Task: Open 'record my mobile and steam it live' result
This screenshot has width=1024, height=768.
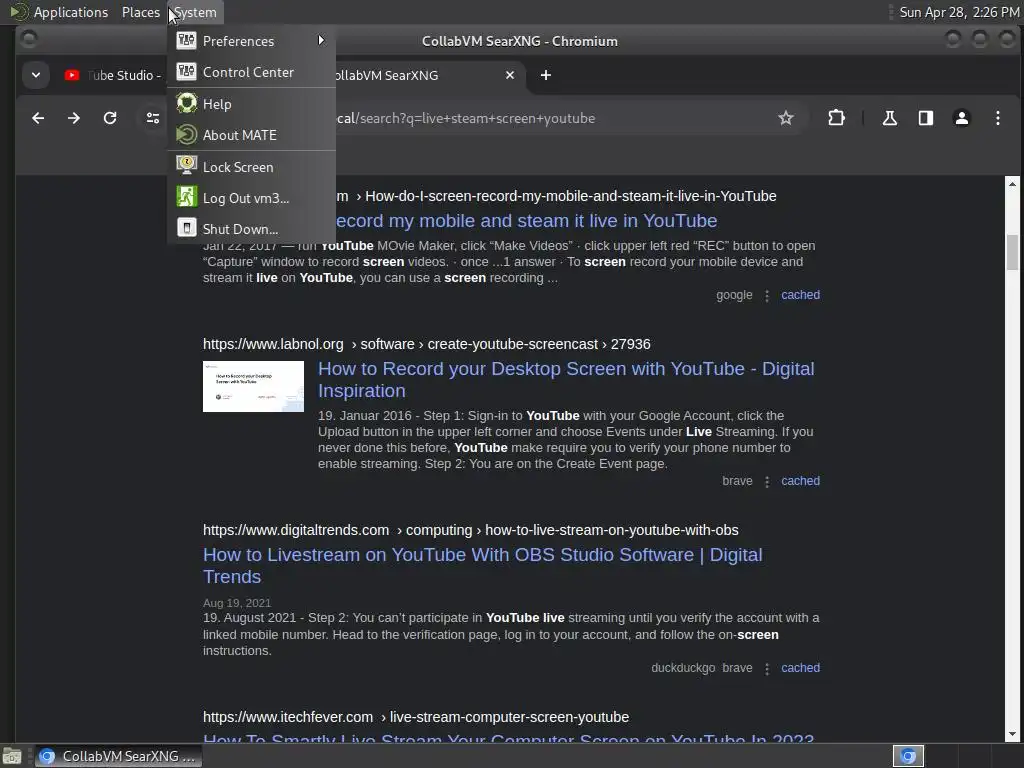Action: coord(526,221)
